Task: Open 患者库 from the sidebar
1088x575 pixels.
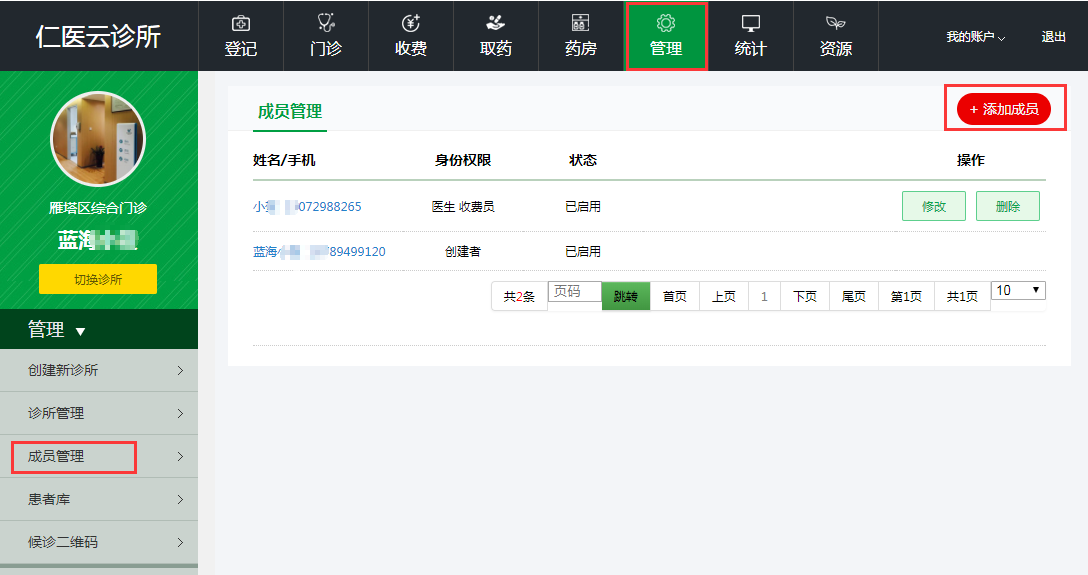Action: (98, 499)
